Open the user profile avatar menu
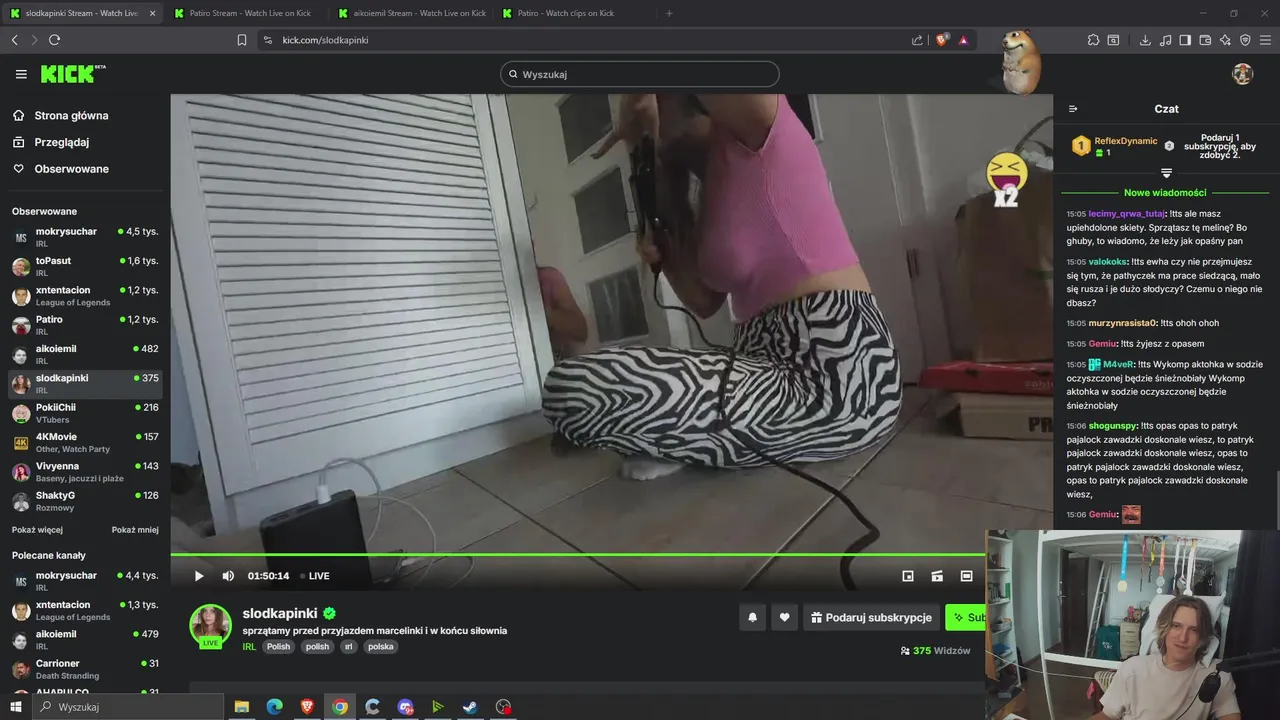The image size is (1280, 720). pyautogui.click(x=1243, y=74)
